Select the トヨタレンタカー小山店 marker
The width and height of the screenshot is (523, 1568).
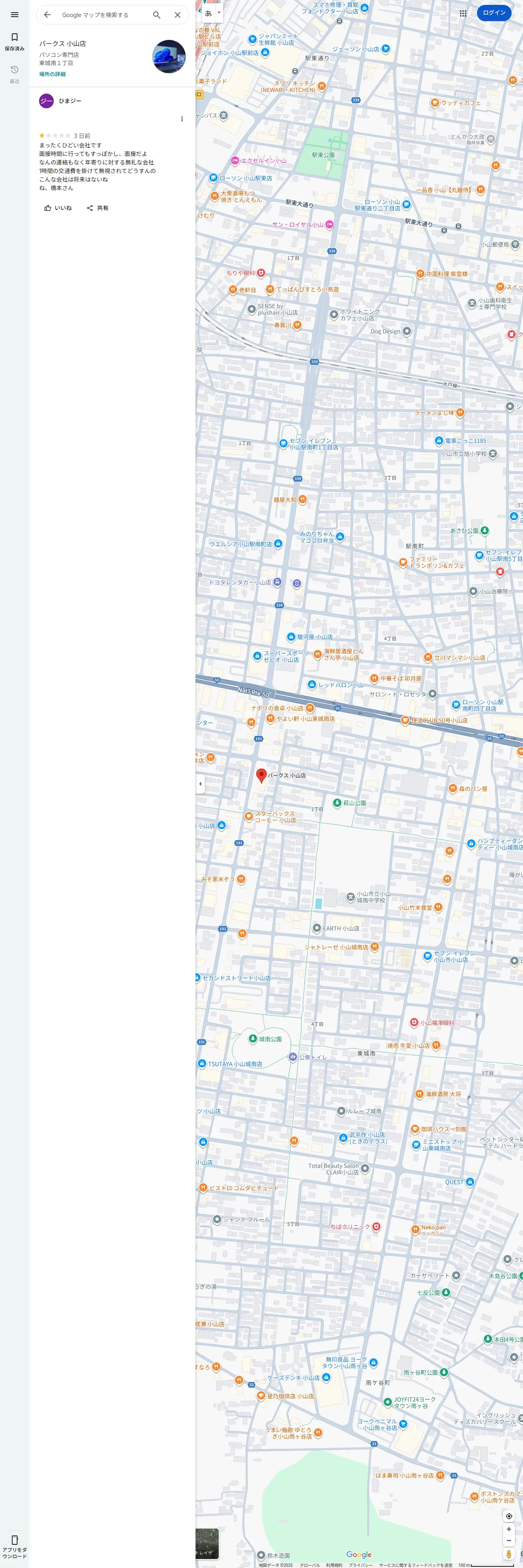(x=277, y=583)
